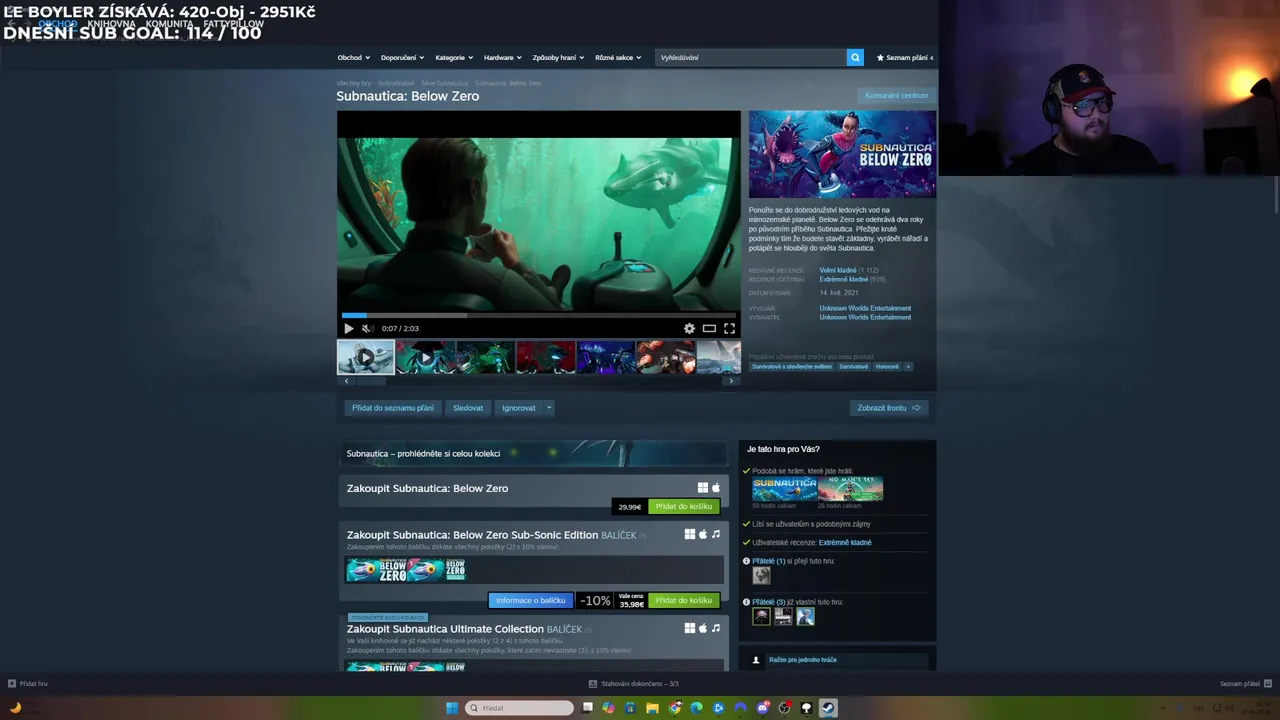Select second video thumbnail in media strip

tap(425, 357)
